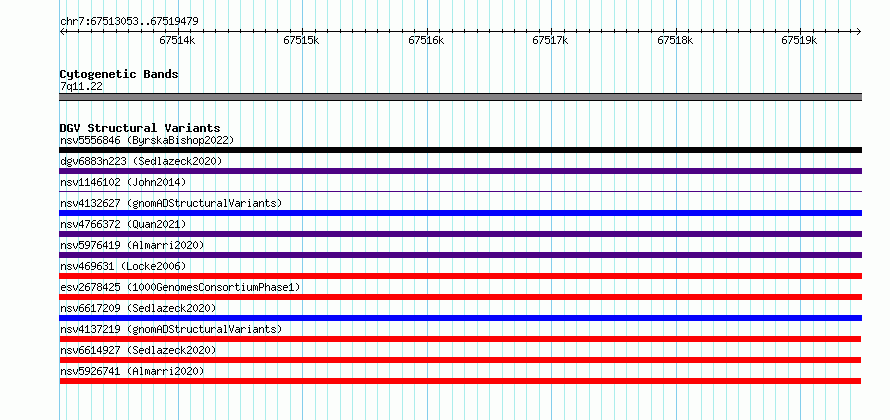Open the nsv4766372 (Quan2021) variant label
Image resolution: width=890 pixels, height=420 pixels.
tap(123, 224)
